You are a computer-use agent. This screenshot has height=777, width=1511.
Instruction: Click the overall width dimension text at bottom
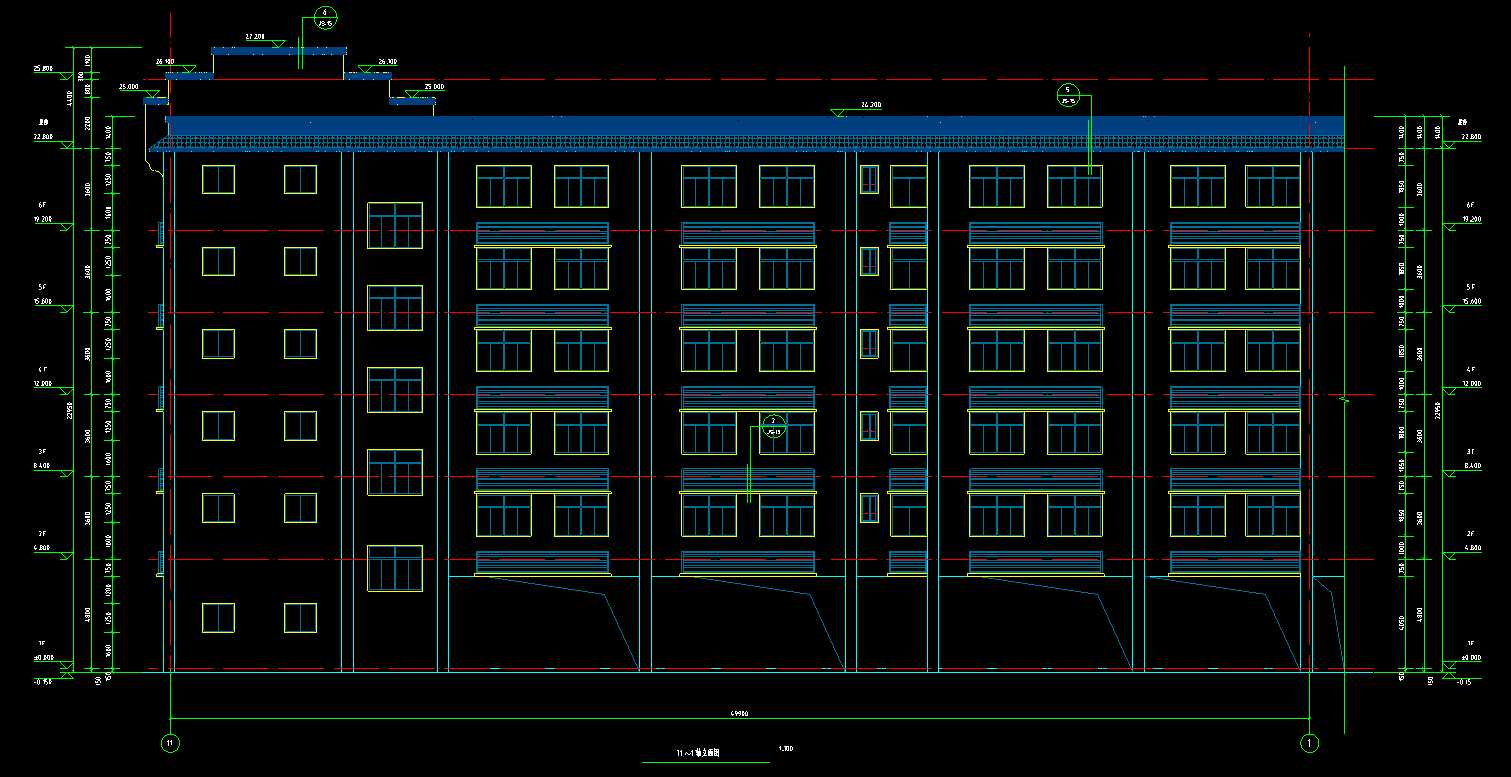pyautogui.click(x=740, y=713)
